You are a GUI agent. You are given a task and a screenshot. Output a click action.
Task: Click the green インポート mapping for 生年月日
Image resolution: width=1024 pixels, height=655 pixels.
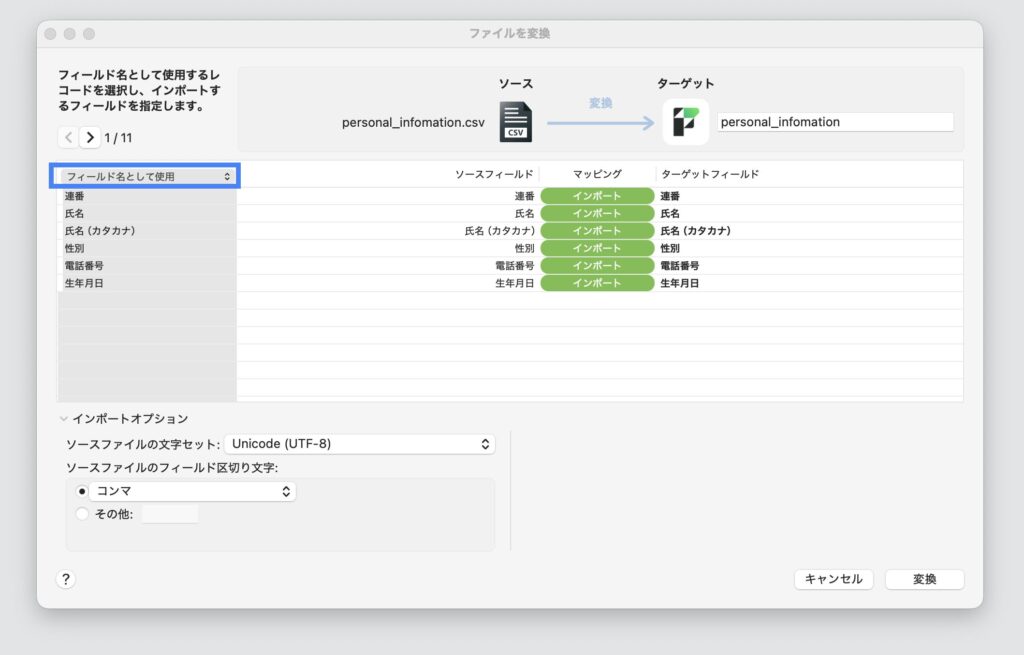(x=597, y=283)
